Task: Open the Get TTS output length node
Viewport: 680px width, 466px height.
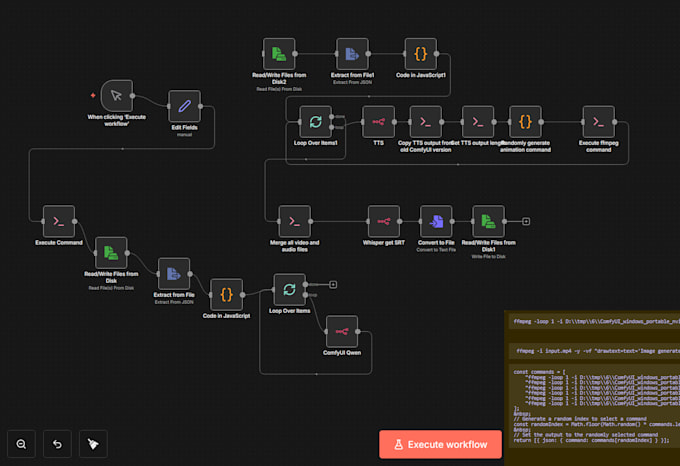Action: [478, 122]
